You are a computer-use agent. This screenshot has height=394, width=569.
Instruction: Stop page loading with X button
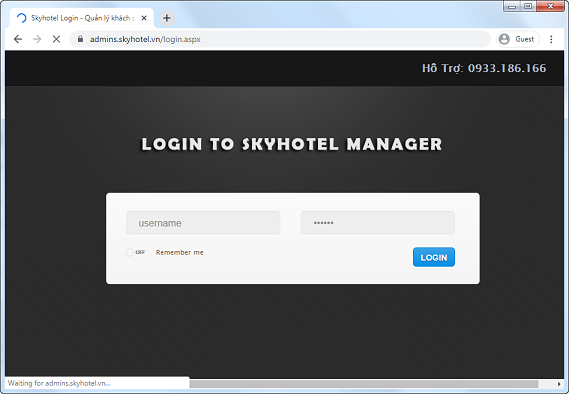click(56, 39)
